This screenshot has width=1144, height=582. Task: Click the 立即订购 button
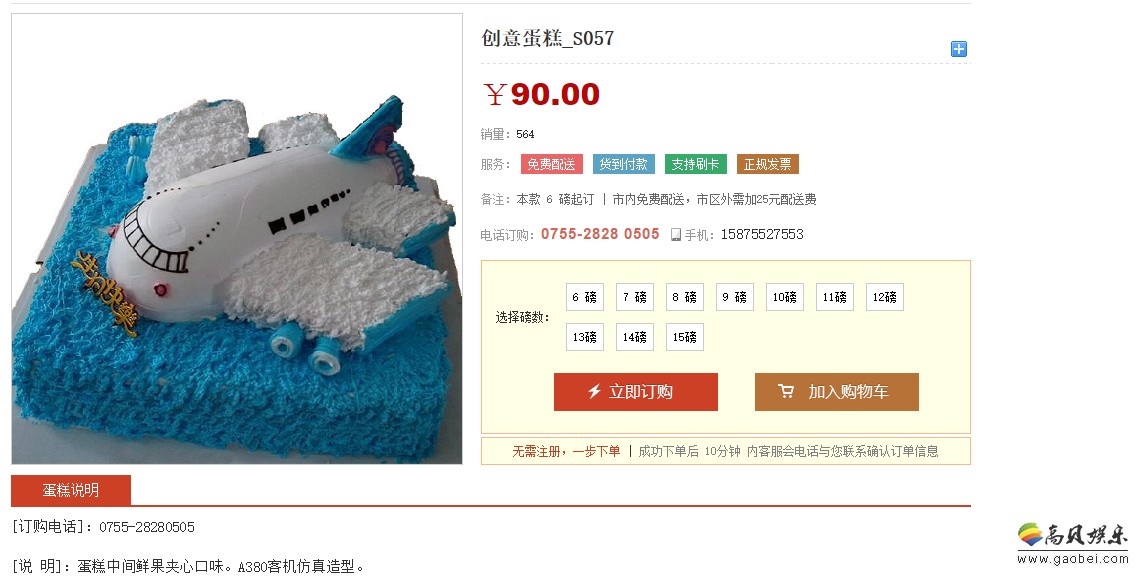(635, 392)
